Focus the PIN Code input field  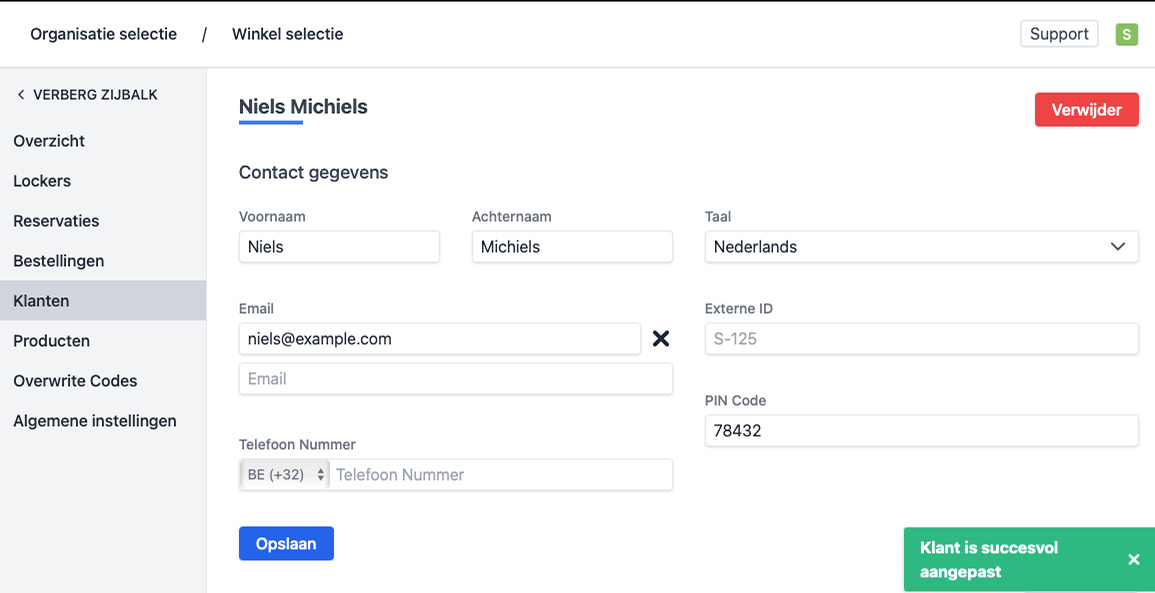(921, 431)
